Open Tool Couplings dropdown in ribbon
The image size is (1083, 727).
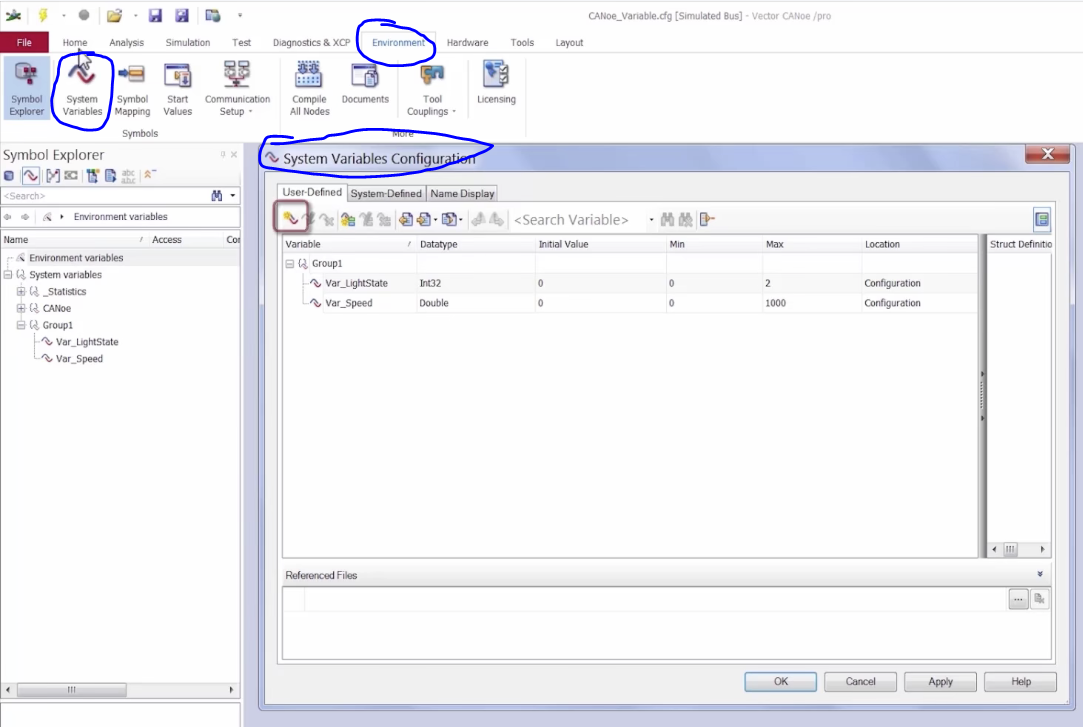[432, 88]
